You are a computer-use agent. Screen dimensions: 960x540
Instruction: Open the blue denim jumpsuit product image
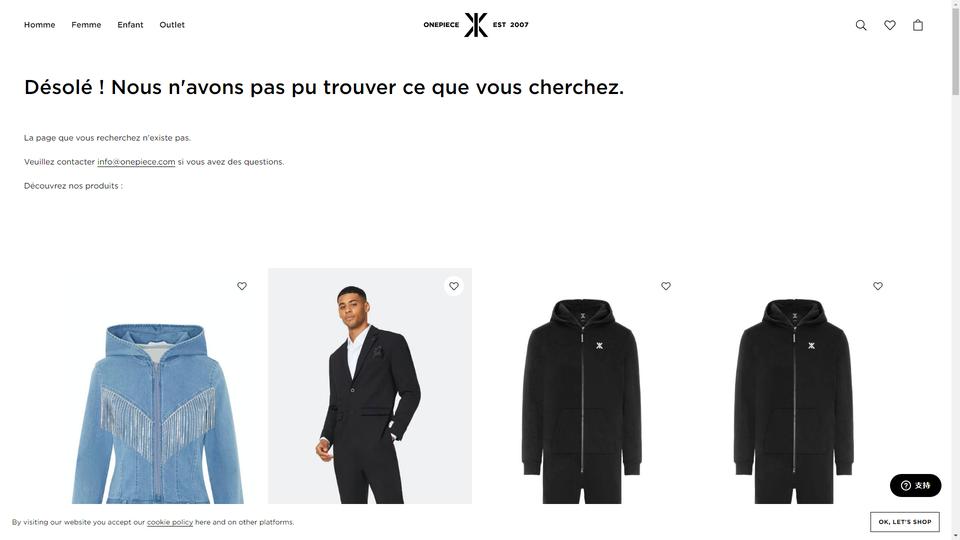(158, 386)
